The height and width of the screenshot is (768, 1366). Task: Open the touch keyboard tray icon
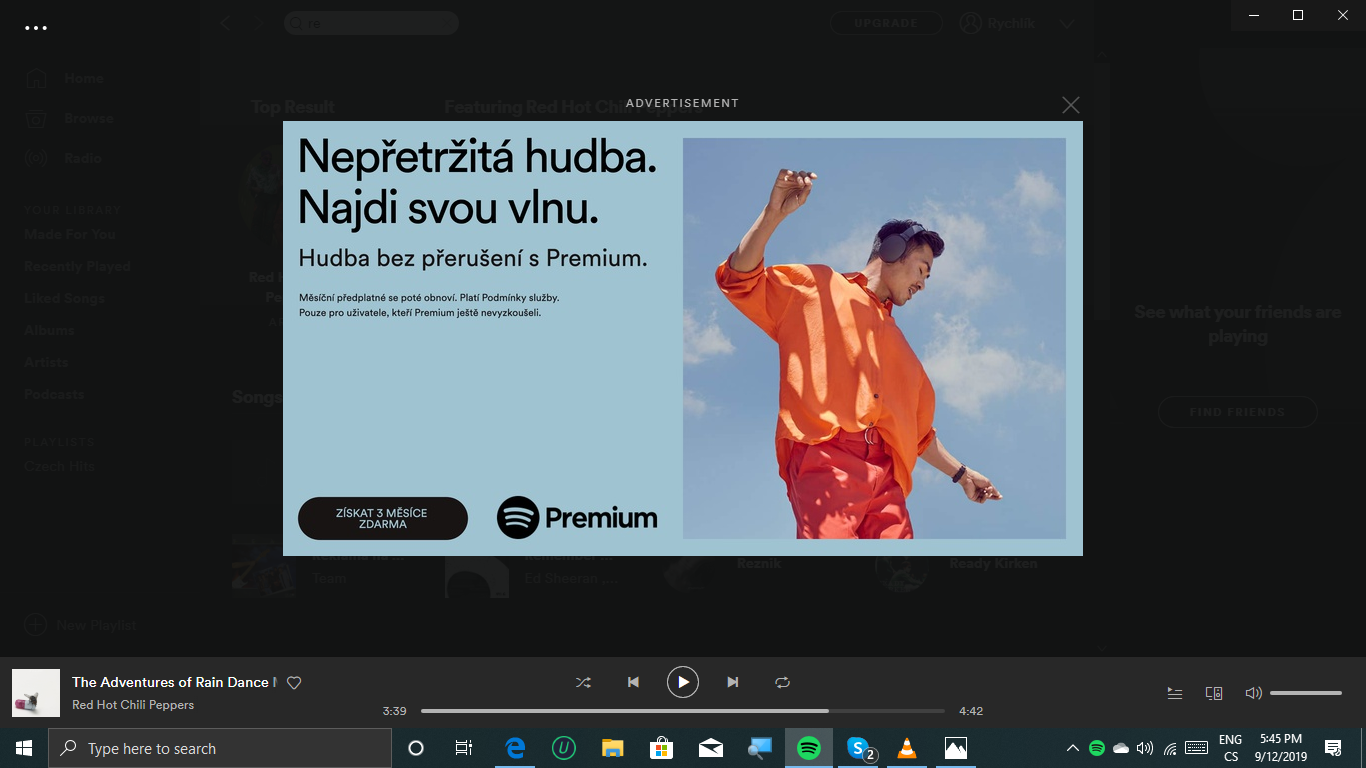pos(1196,748)
